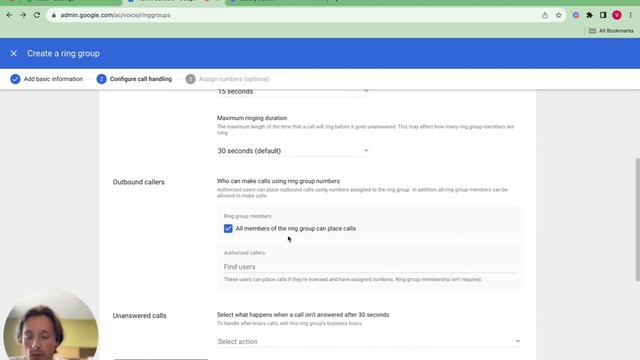Click the Authorized callers label
Screen dimensions: 640x360
coord(244,253)
